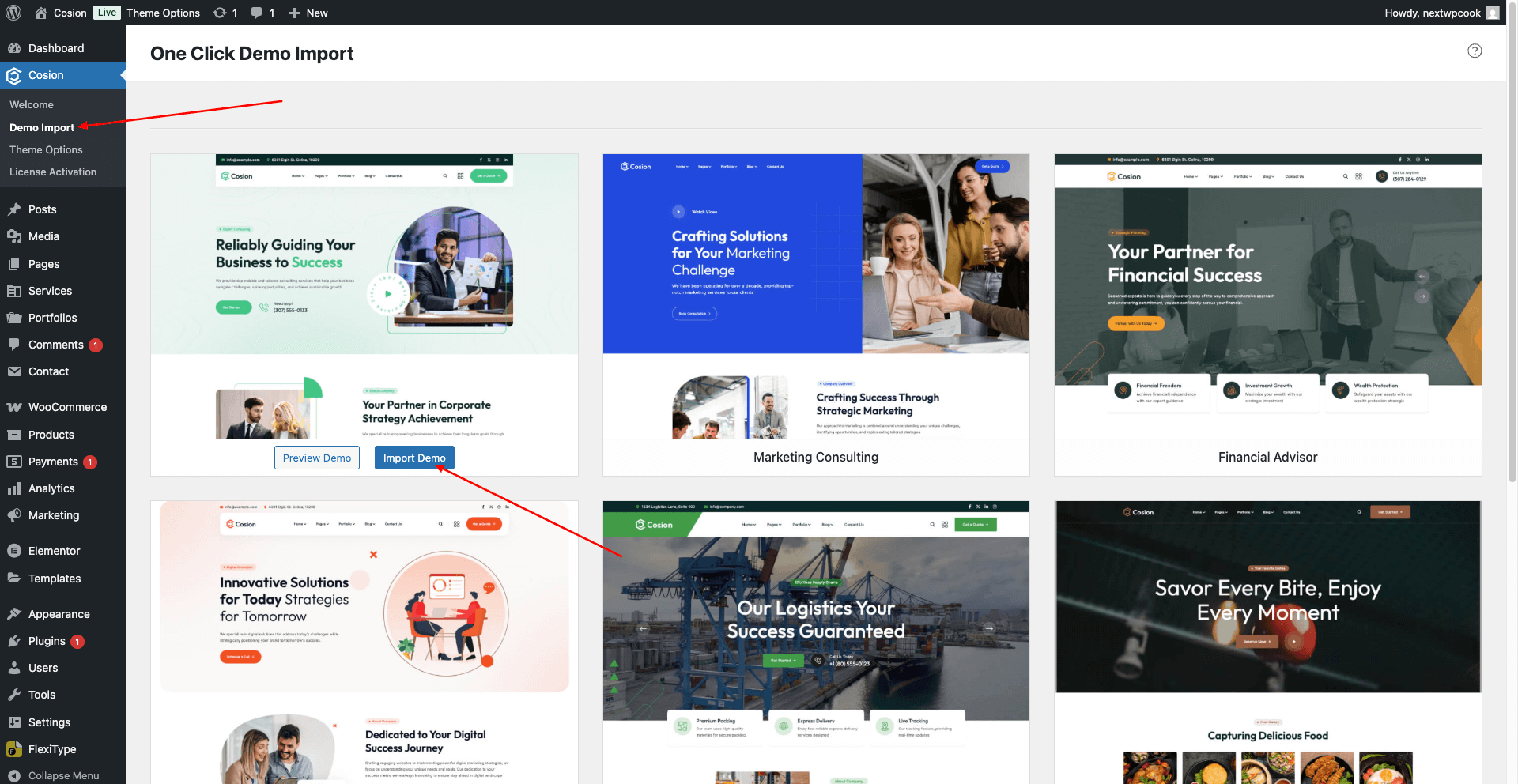Click the Cosion theme logo icon in sidebar
The image size is (1518, 784).
(13, 76)
